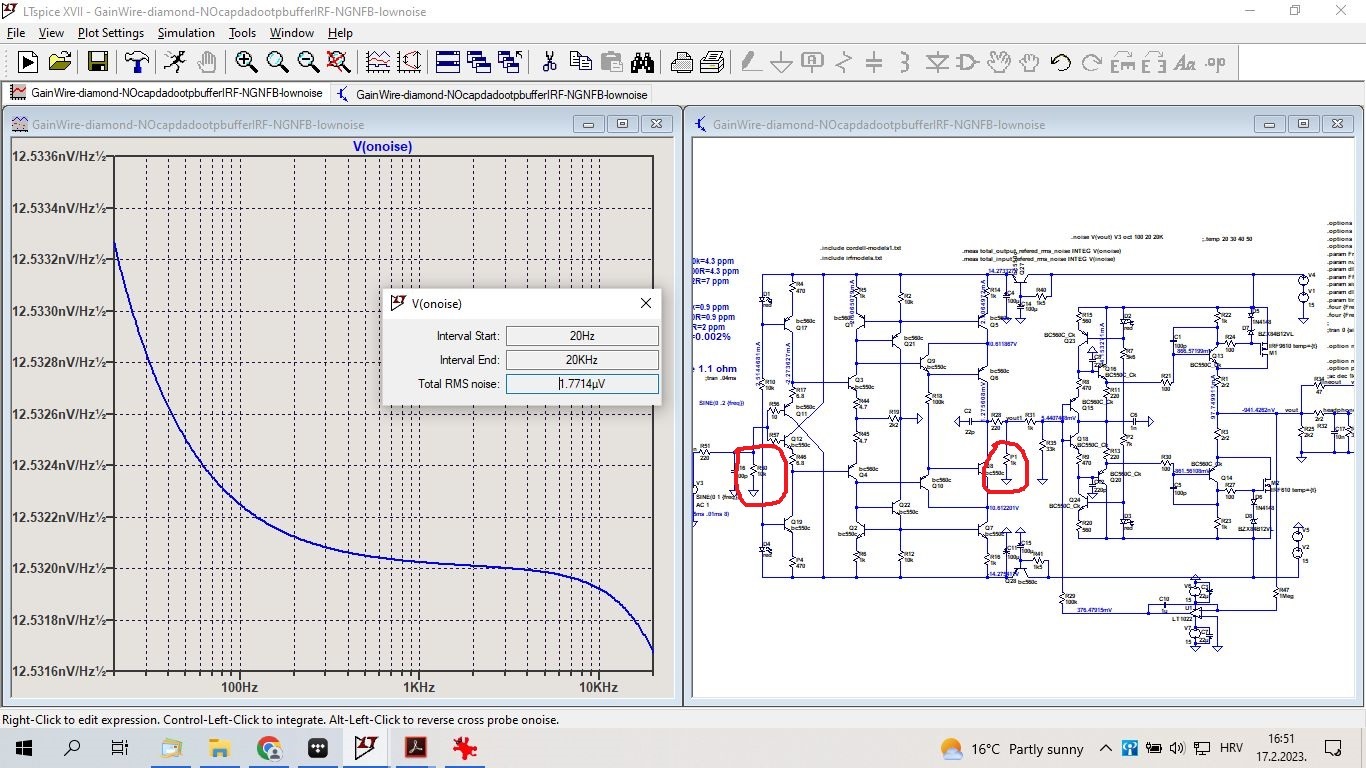Click the New Schematic toolbar icon
This screenshot has height=768, width=1366.
[x=28, y=62]
